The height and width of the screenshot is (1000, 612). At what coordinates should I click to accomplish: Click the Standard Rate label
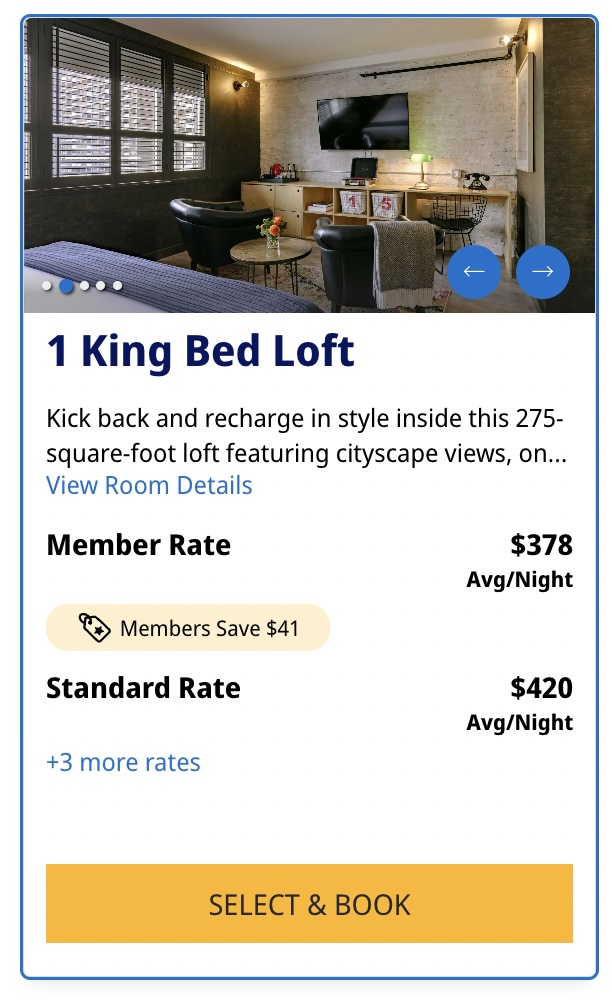(143, 688)
